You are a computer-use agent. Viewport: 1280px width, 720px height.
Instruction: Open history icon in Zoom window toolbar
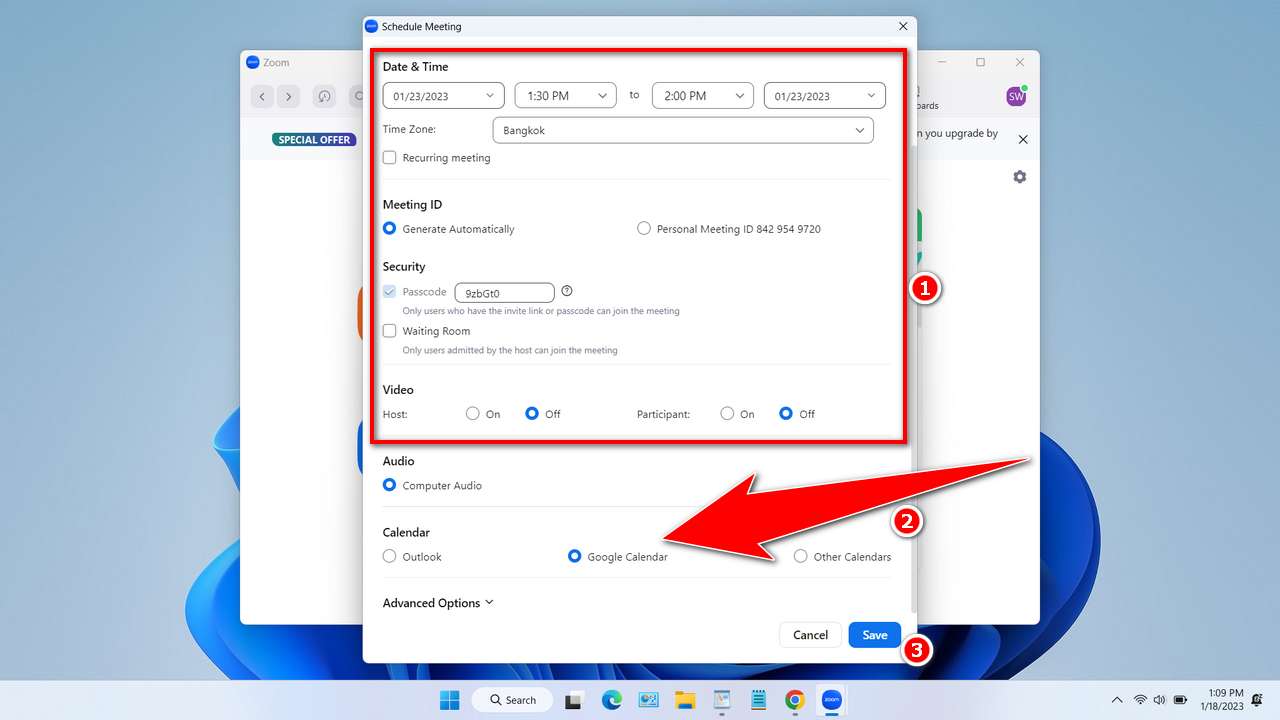click(324, 96)
